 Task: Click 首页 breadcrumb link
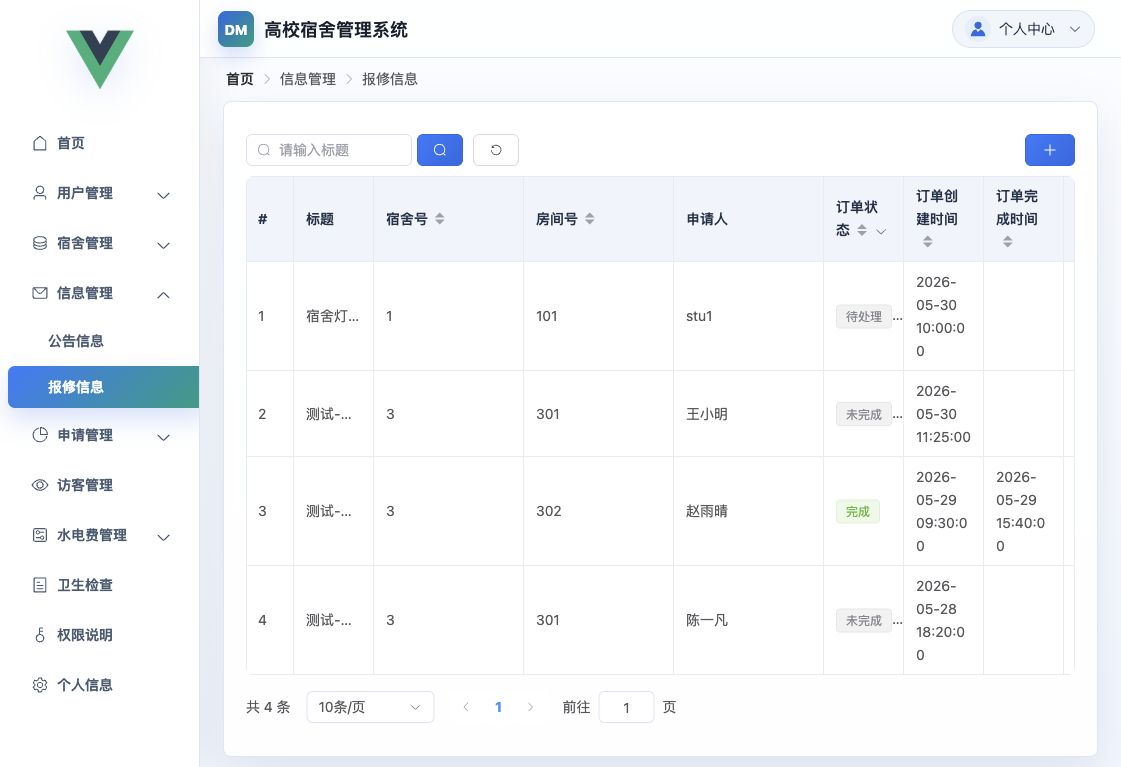point(240,79)
